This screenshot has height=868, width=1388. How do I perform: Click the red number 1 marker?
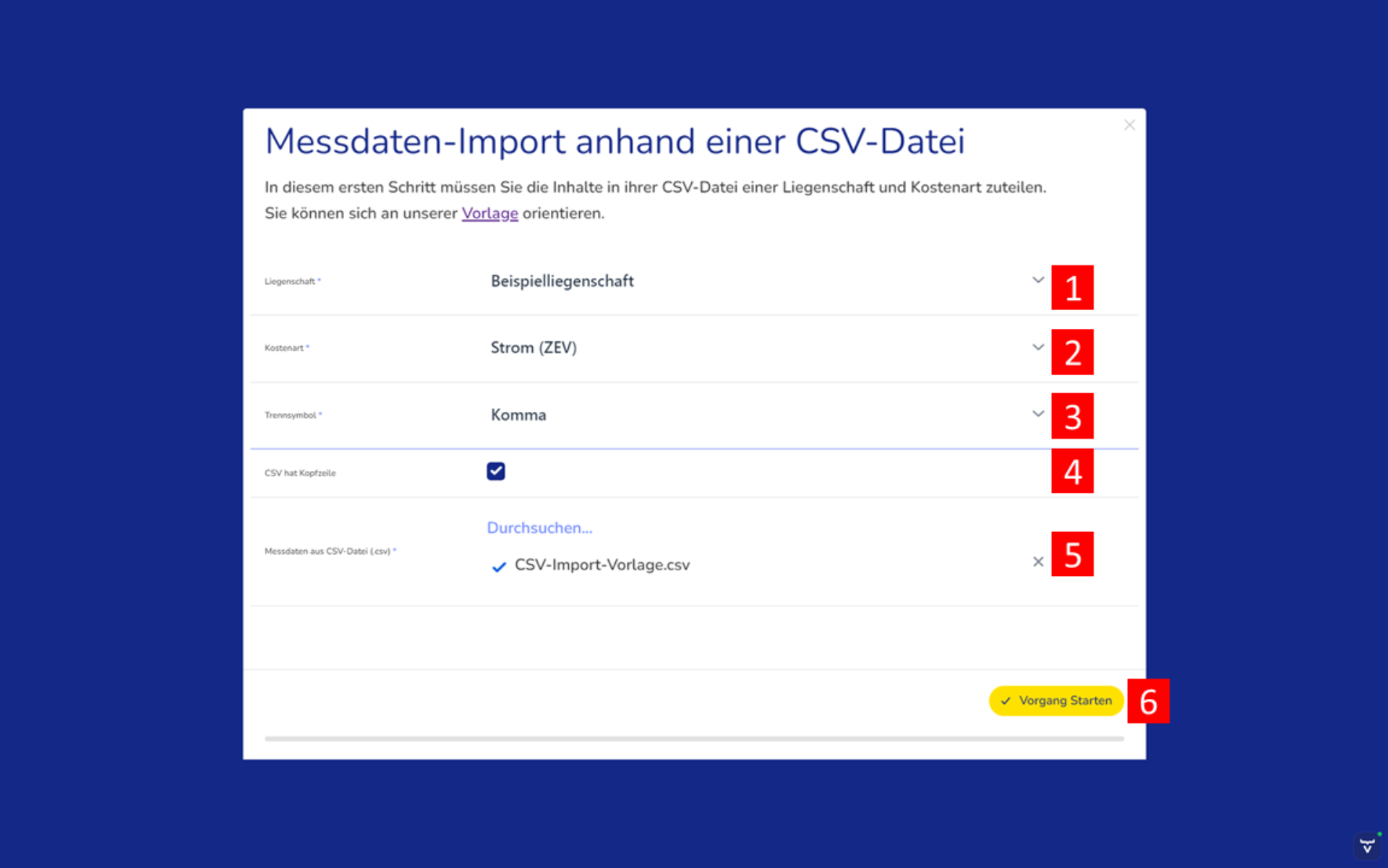[1072, 288]
